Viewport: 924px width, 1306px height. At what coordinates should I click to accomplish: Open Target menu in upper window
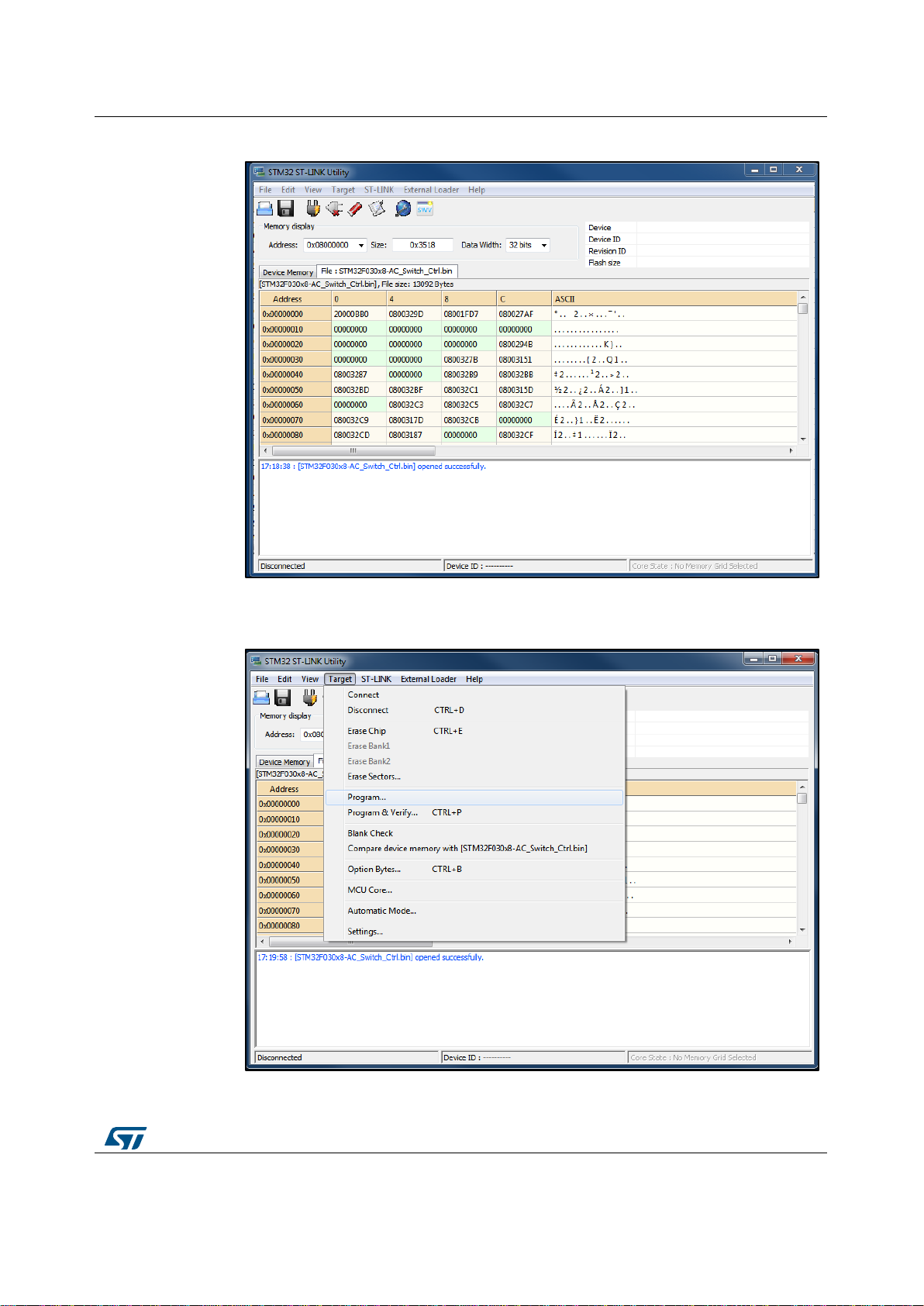[x=343, y=190]
